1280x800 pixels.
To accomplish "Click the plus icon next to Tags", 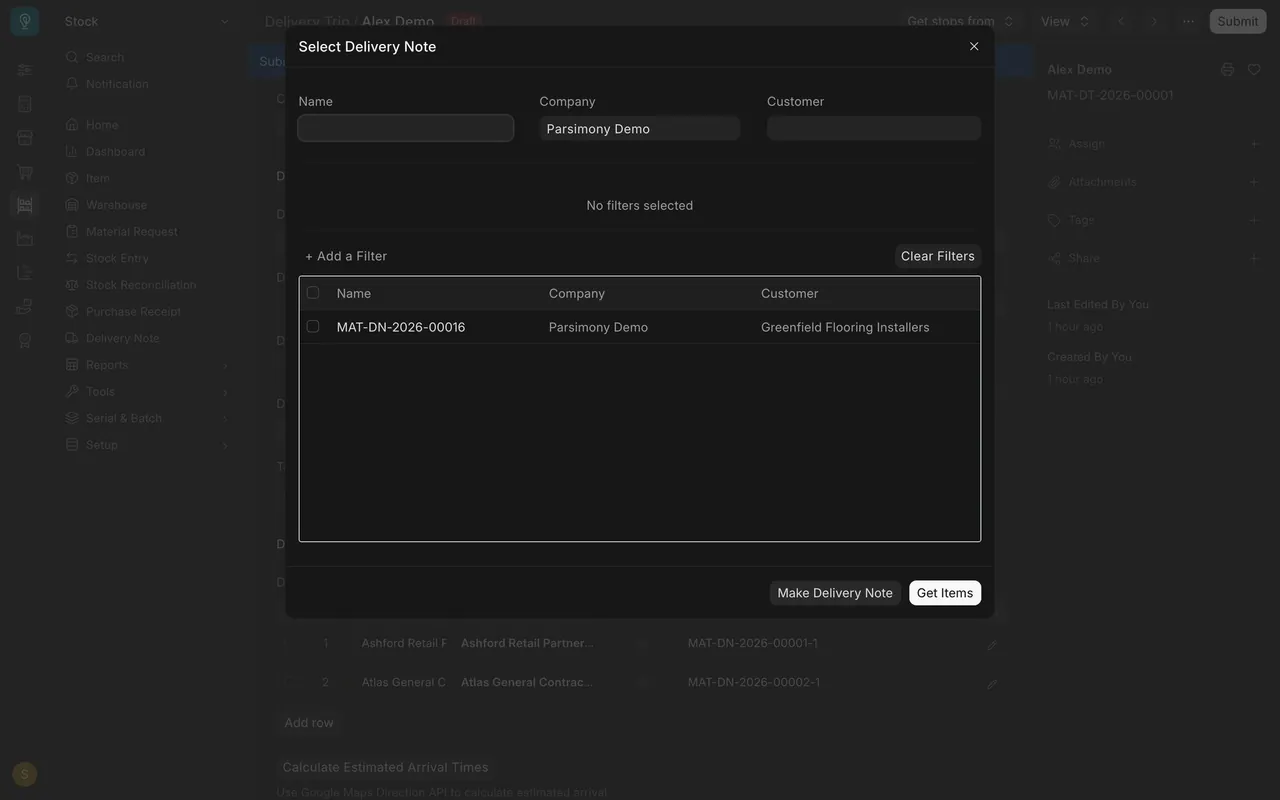I will pos(1254,220).
